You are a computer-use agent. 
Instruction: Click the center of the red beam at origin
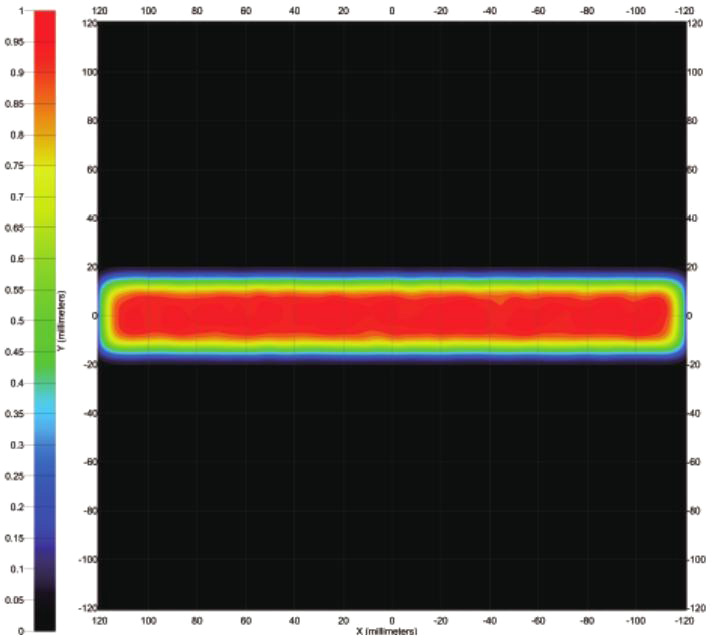392,315
